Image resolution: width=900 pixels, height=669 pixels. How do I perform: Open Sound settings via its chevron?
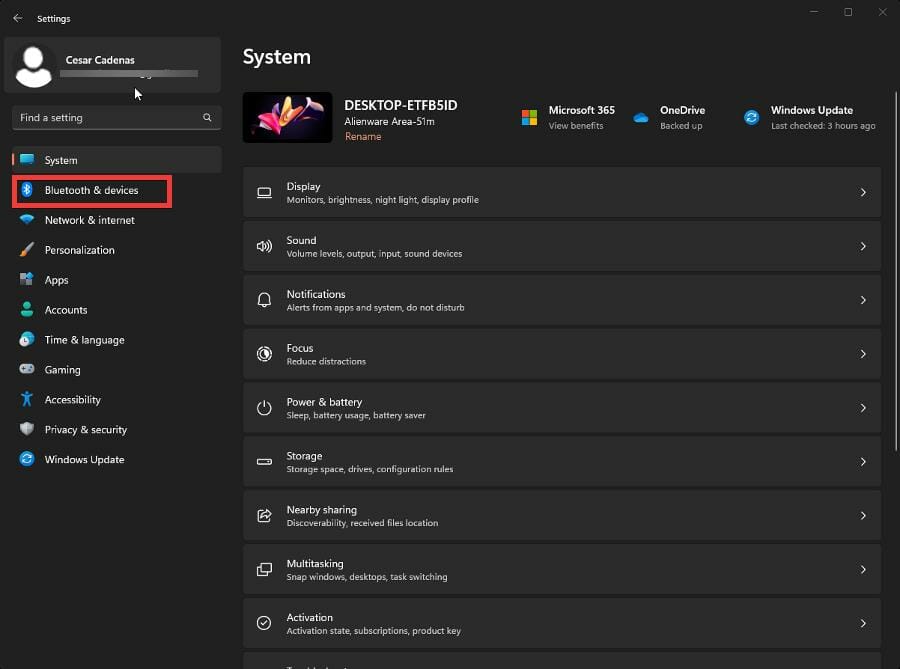[863, 246]
